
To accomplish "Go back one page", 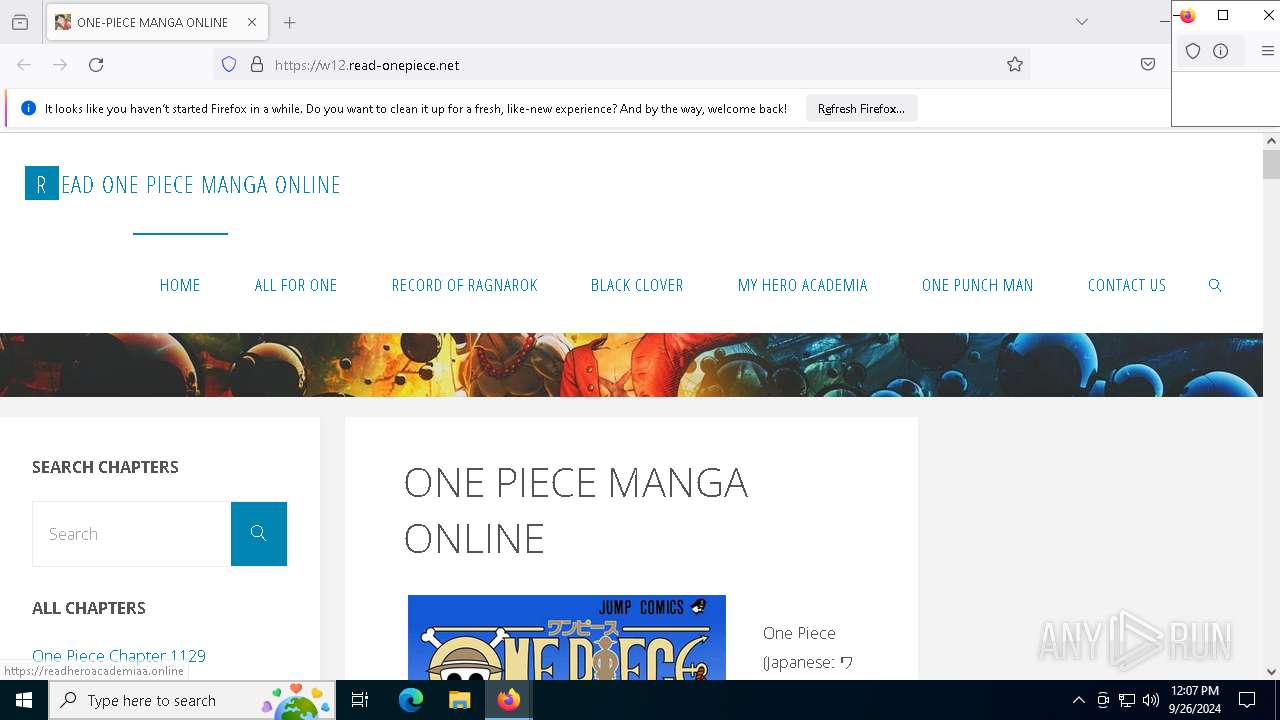I will (24, 65).
